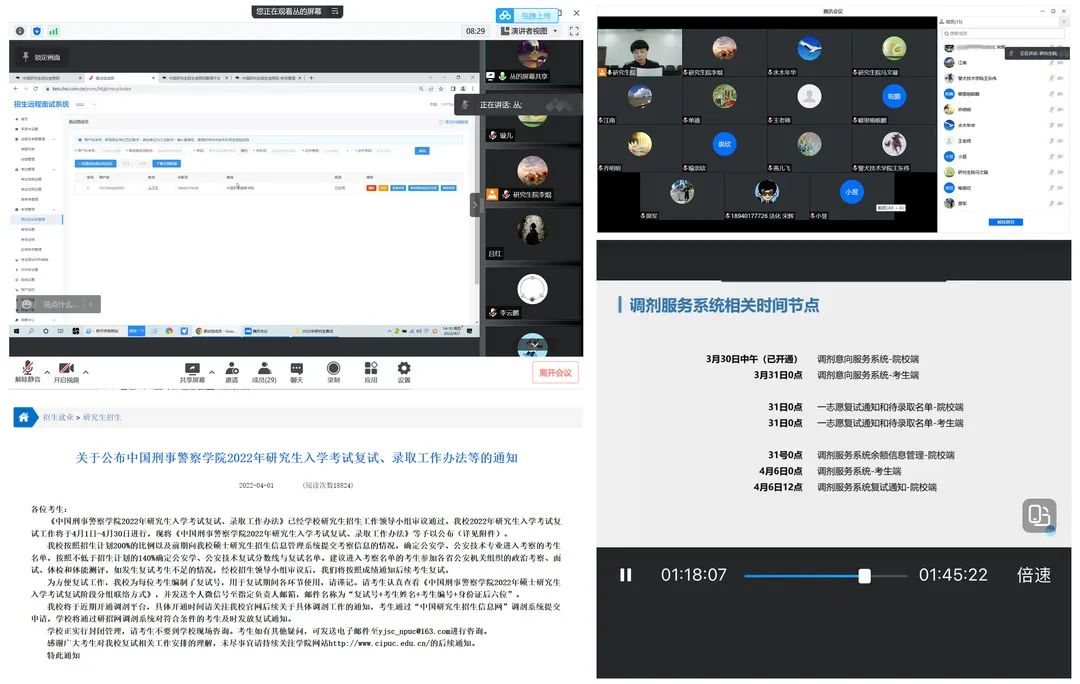Click the red 离开会议 button

(x=555, y=373)
